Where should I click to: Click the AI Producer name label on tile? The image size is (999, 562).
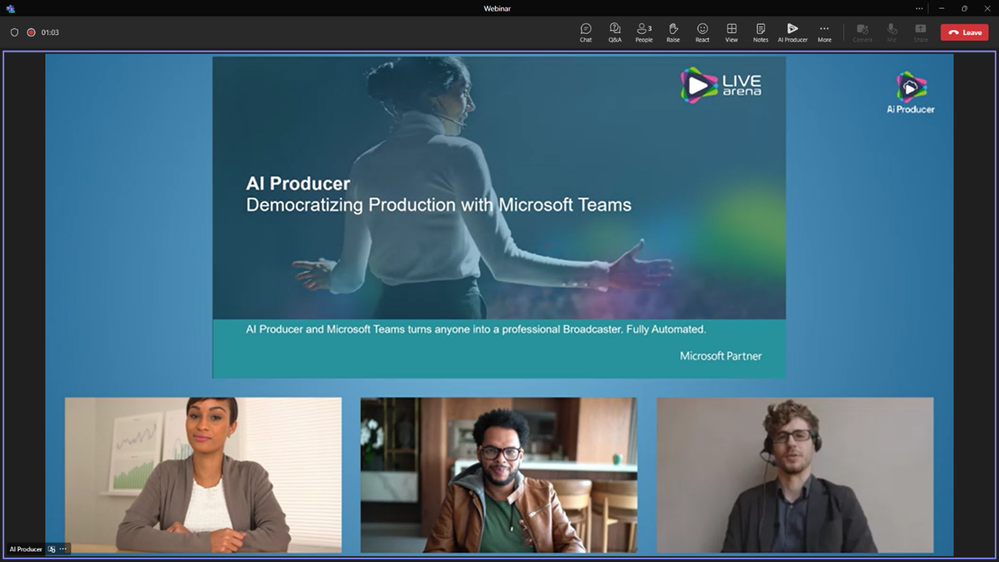[25, 549]
